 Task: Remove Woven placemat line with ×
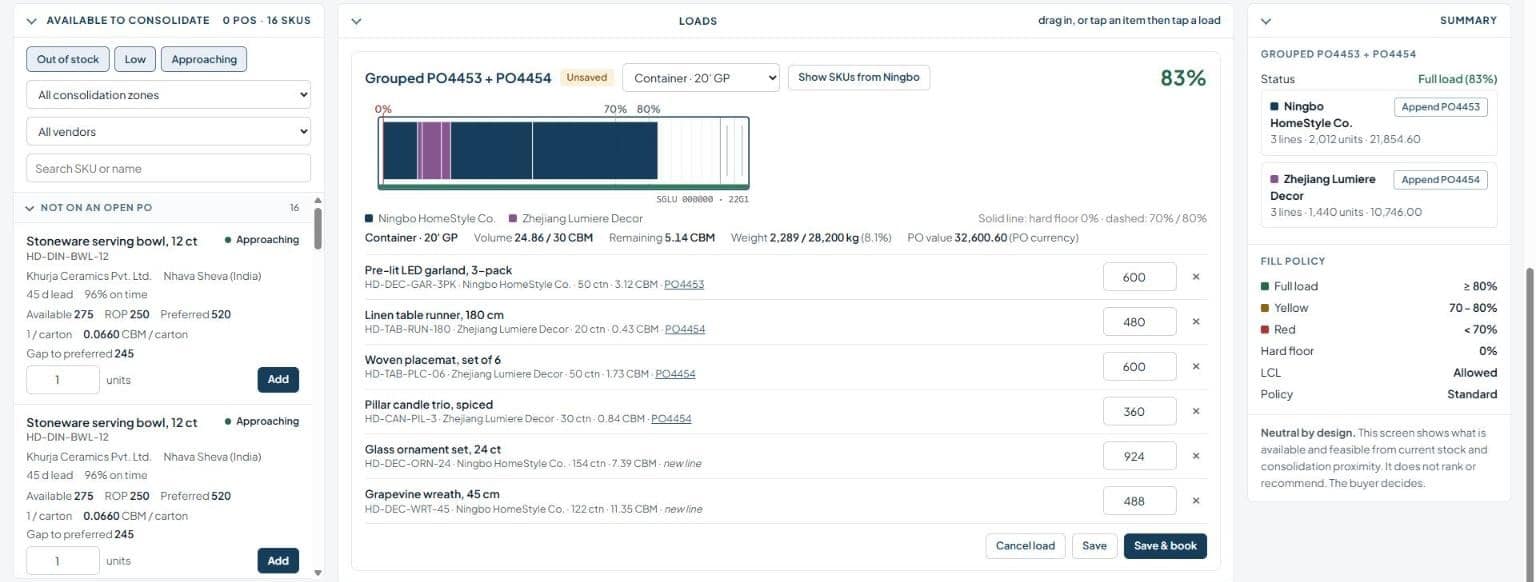tap(1195, 367)
